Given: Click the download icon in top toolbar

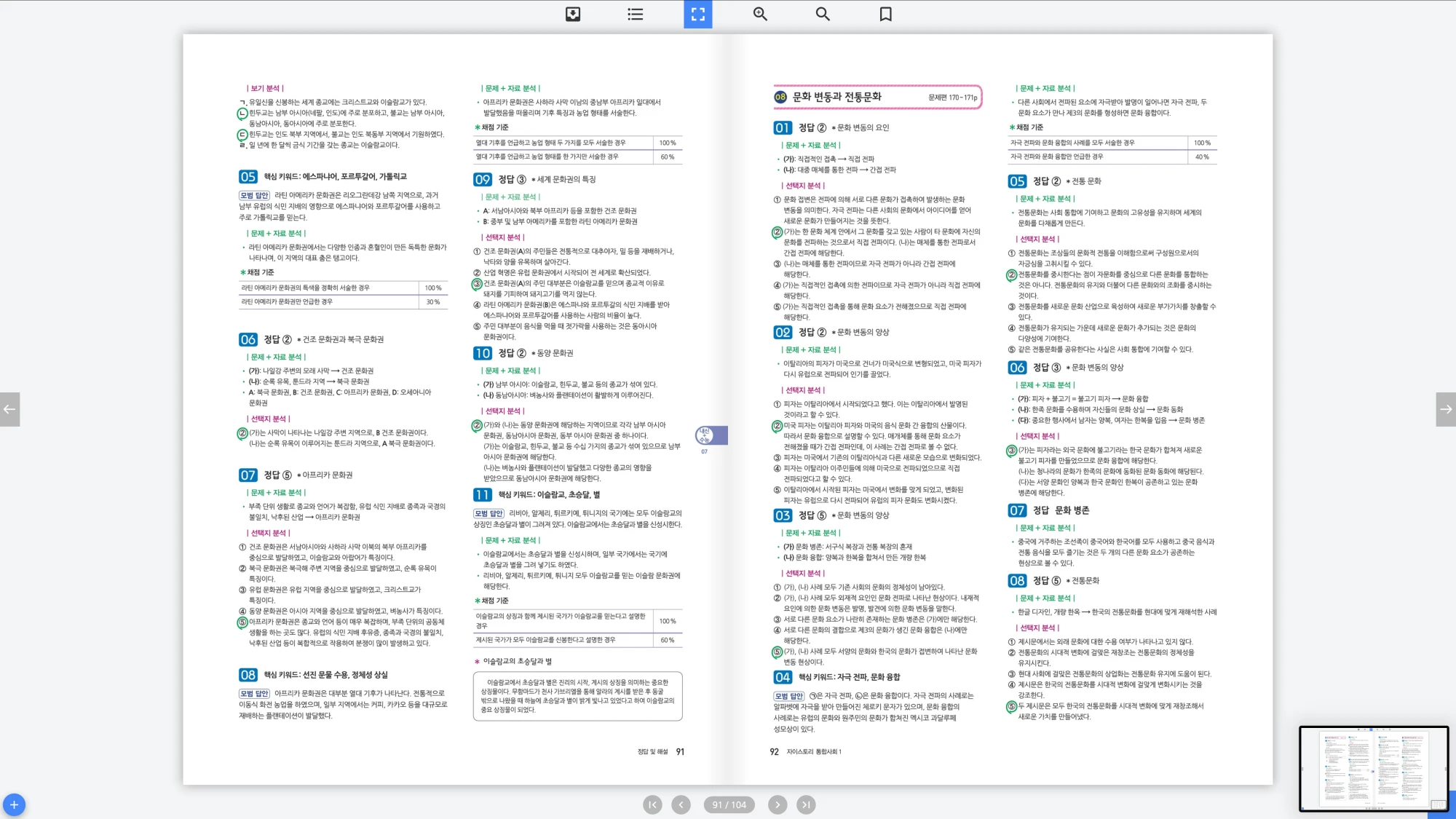Looking at the screenshot, I should coord(573,14).
